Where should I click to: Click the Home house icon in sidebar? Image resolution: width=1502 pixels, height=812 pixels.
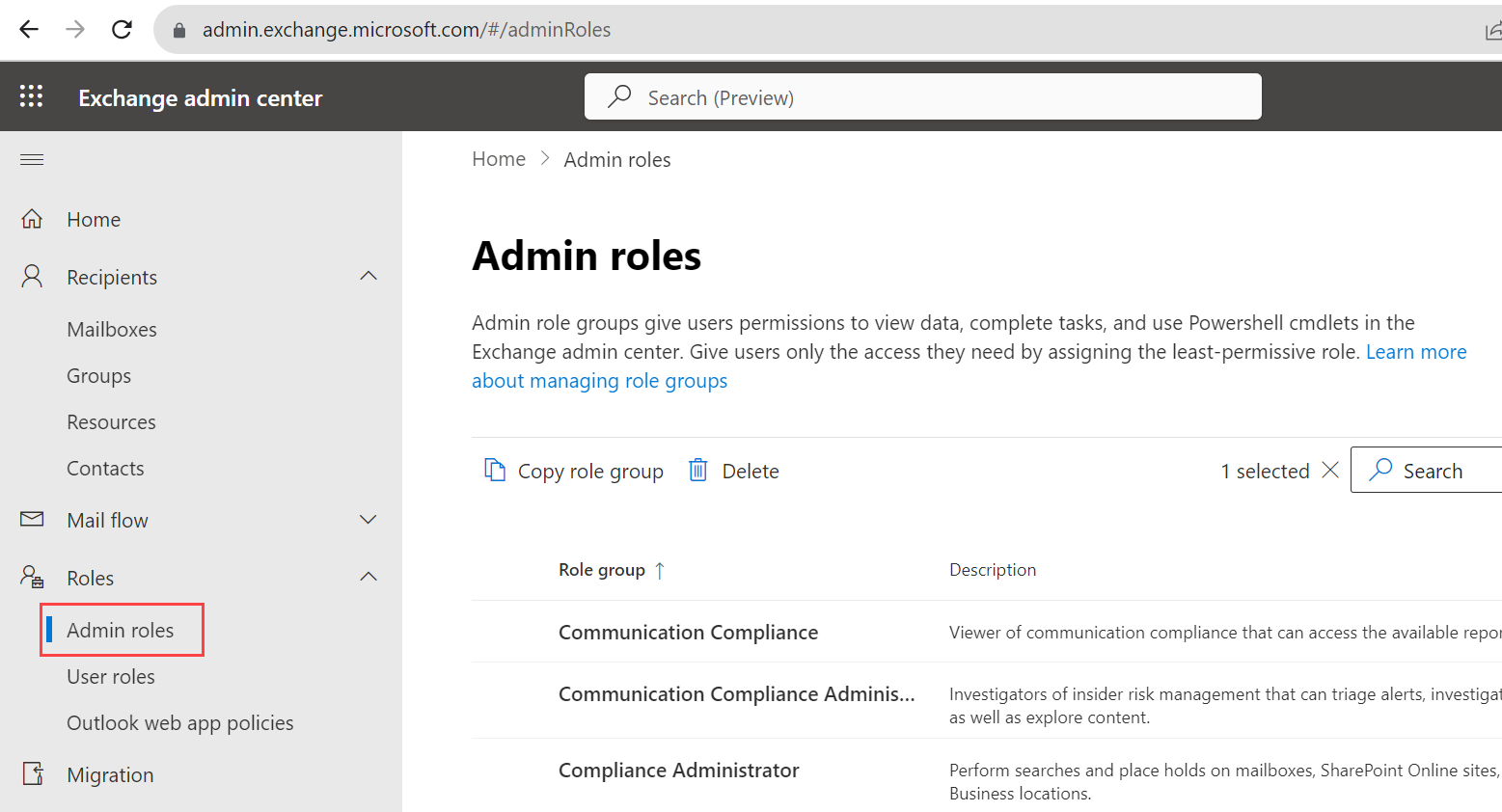(x=32, y=219)
